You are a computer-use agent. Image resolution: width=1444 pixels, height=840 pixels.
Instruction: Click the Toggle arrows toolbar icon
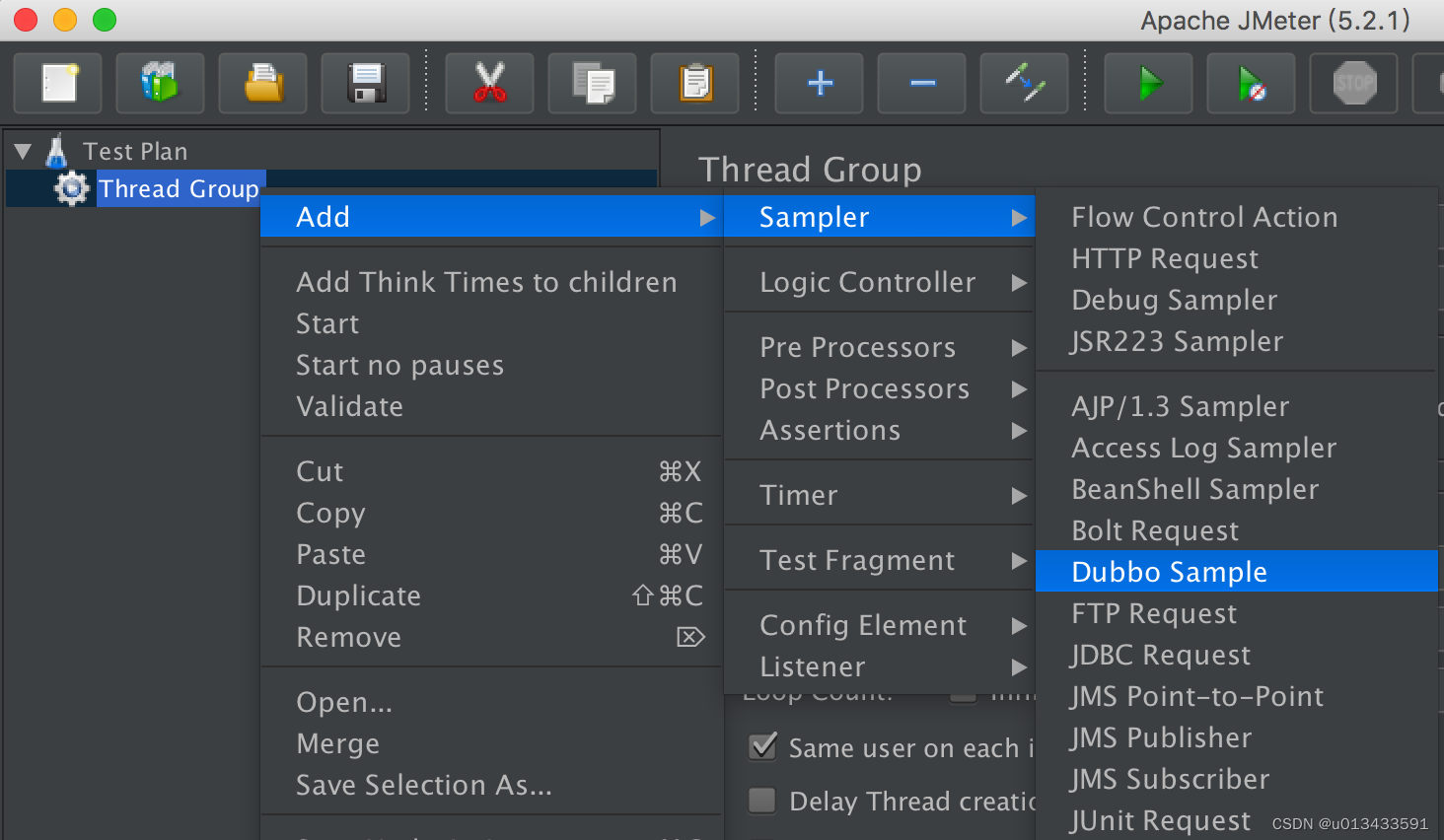point(1025,83)
